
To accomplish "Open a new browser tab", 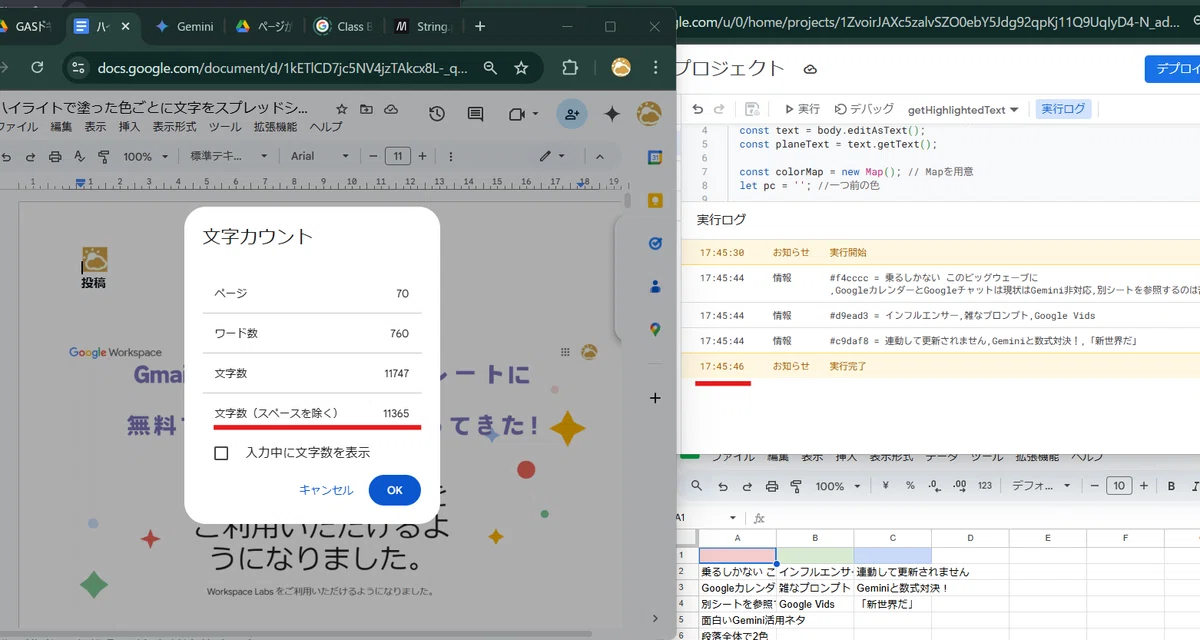I will click(x=481, y=26).
